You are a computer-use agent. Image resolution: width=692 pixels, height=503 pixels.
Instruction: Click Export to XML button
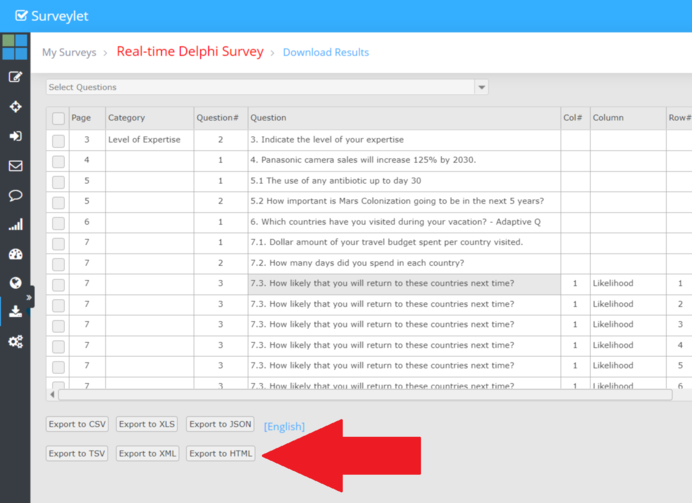click(x=147, y=453)
